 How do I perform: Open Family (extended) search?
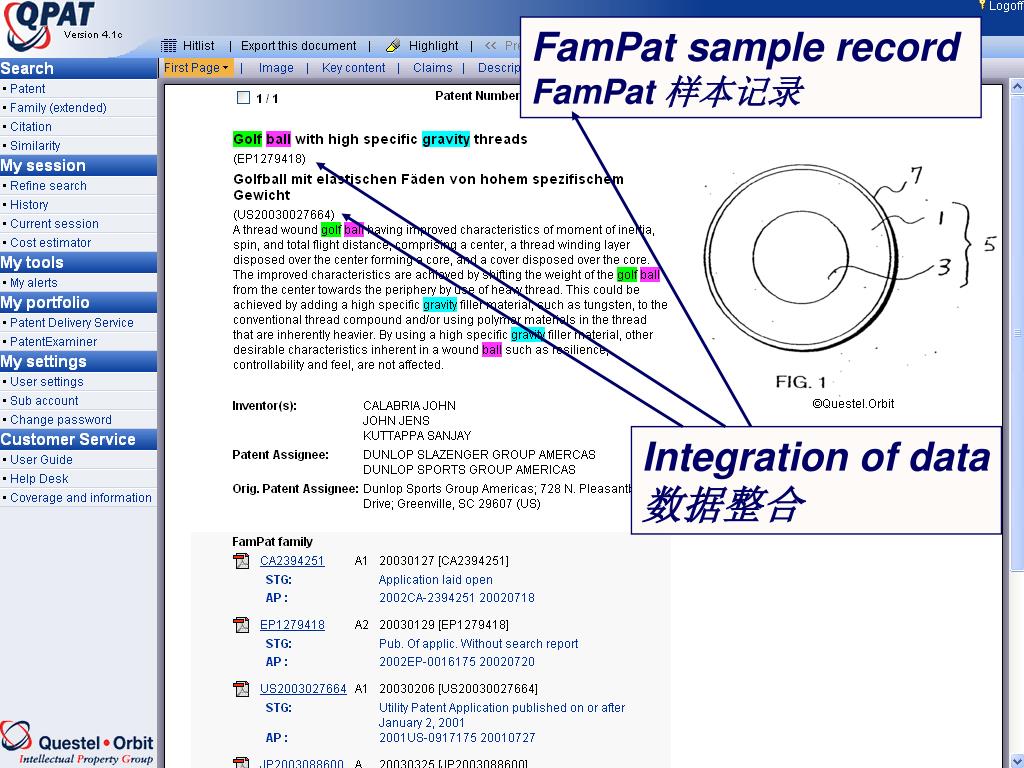pyautogui.click(x=58, y=108)
